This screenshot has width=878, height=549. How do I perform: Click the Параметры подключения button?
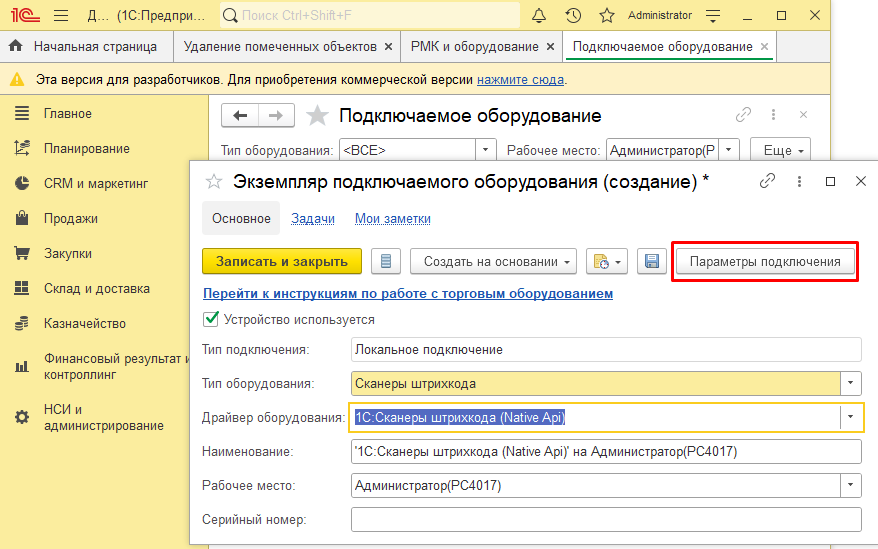click(766, 262)
